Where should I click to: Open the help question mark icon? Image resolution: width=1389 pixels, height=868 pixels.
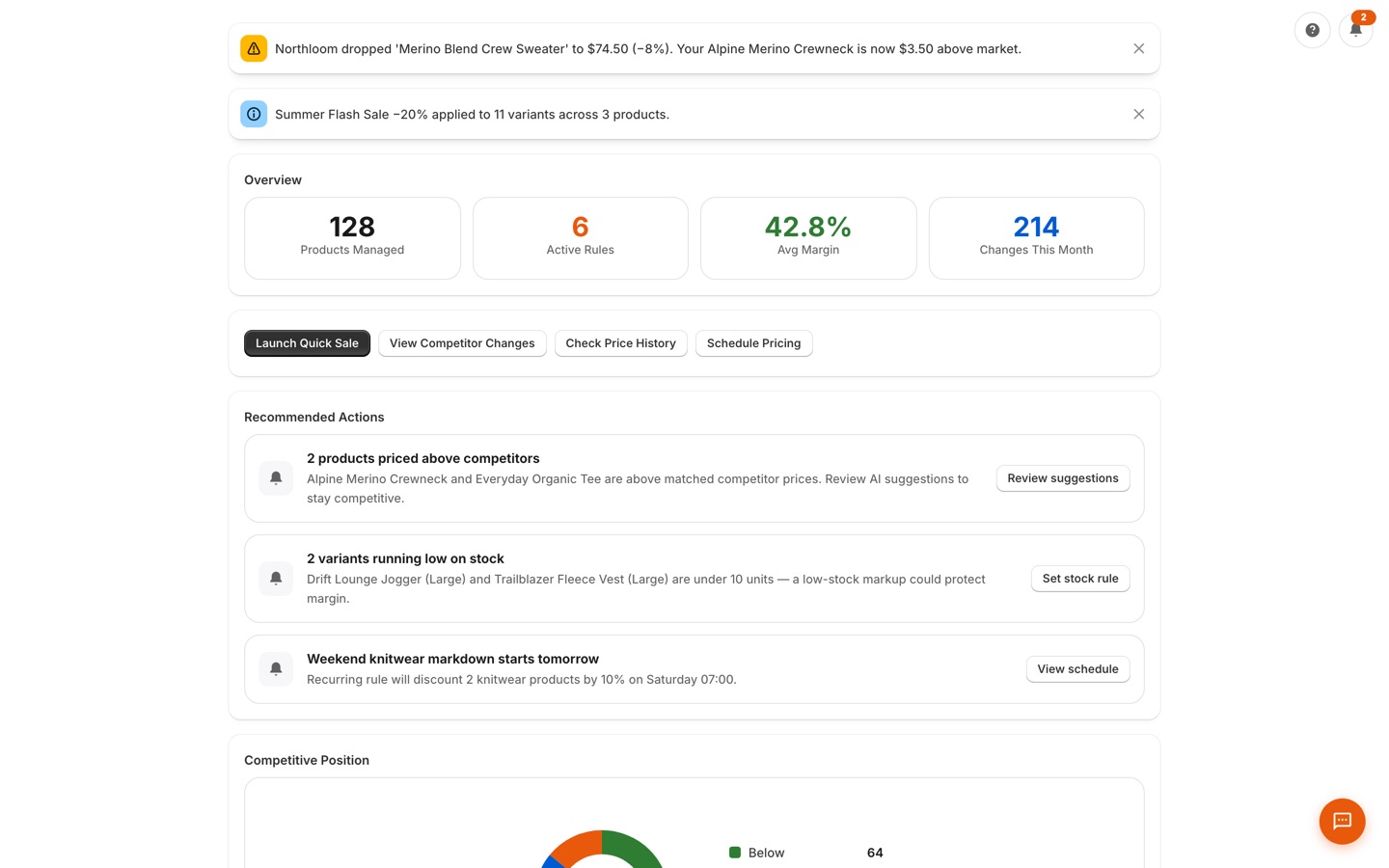[x=1312, y=30]
